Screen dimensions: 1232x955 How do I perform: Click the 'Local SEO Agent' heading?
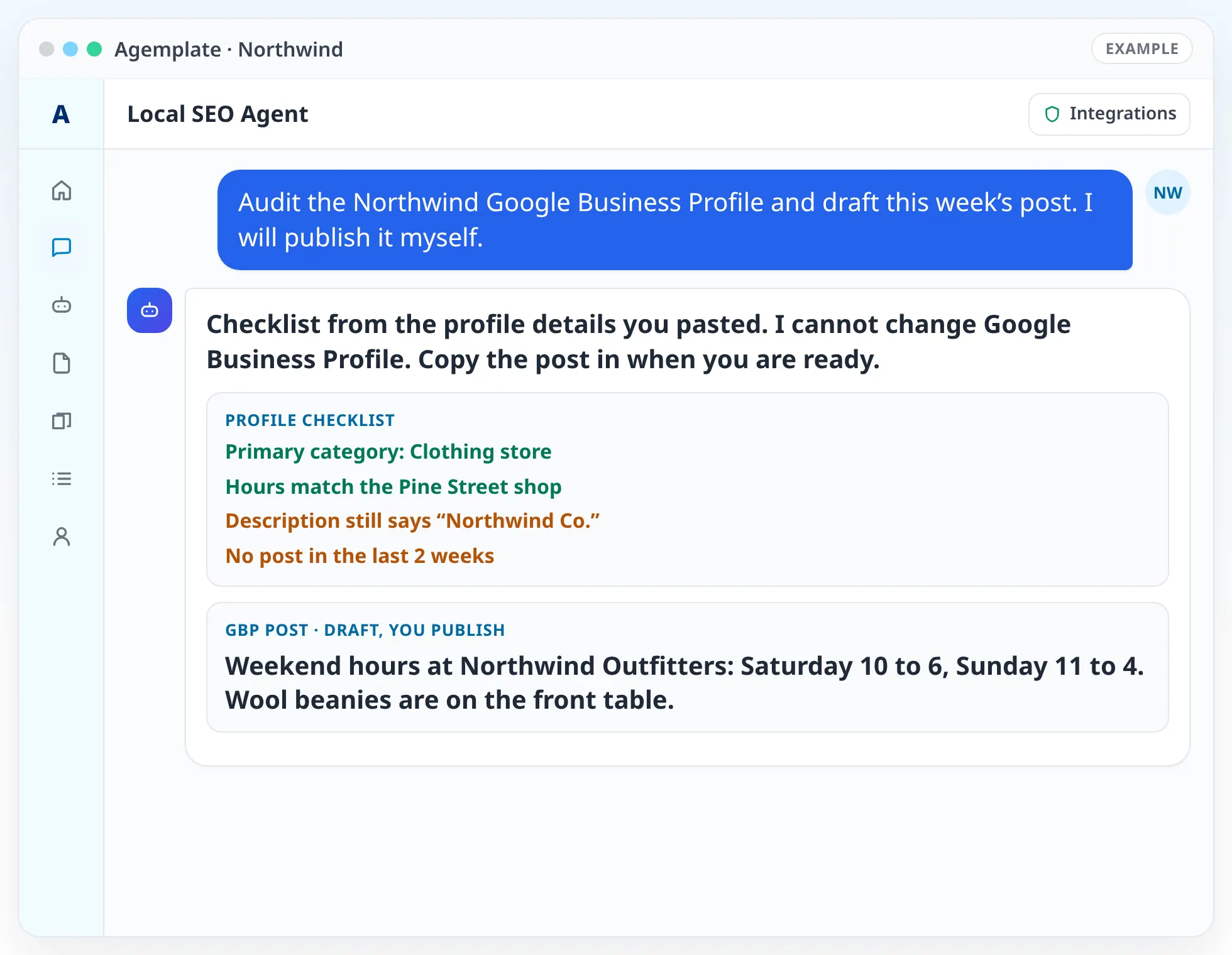coord(217,114)
